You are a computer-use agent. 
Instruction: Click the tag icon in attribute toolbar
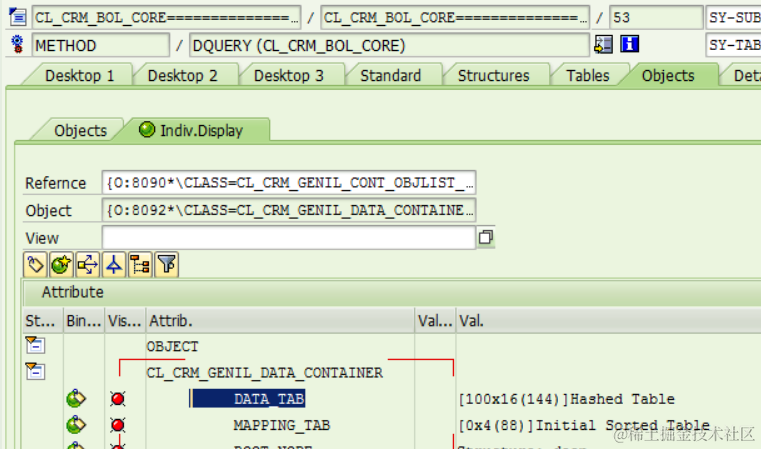pos(35,265)
